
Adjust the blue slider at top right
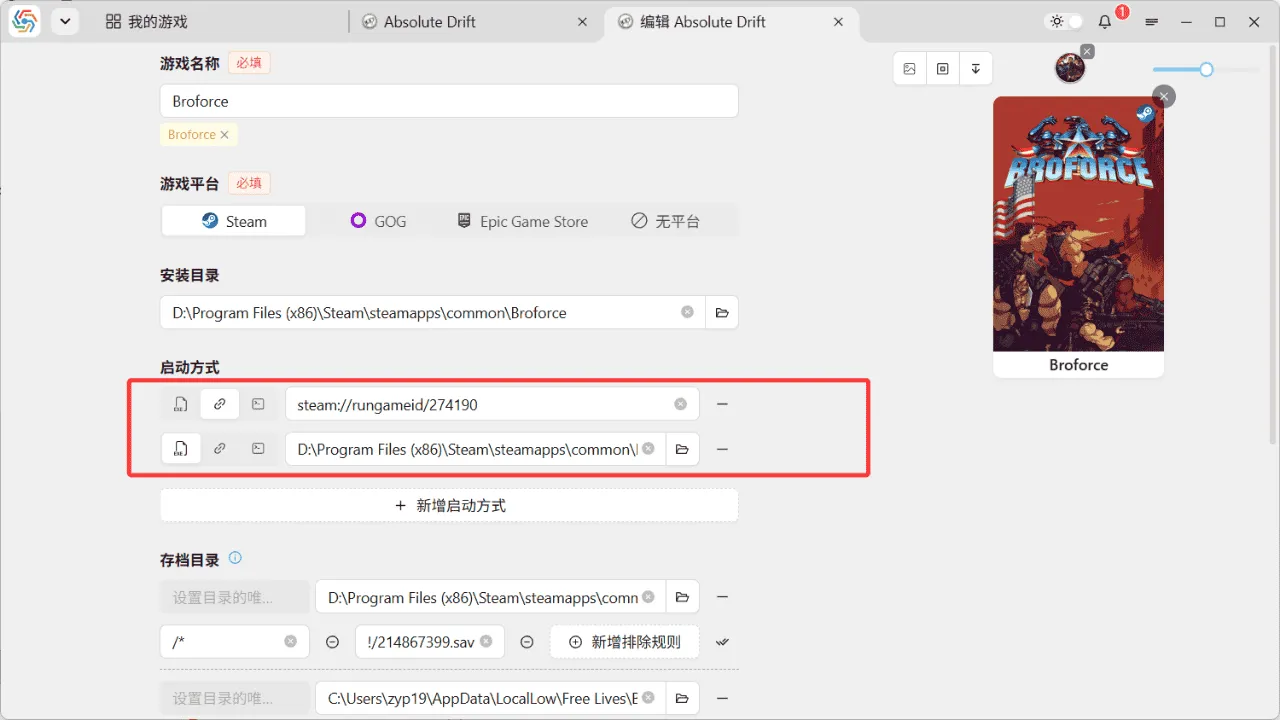(x=1207, y=69)
